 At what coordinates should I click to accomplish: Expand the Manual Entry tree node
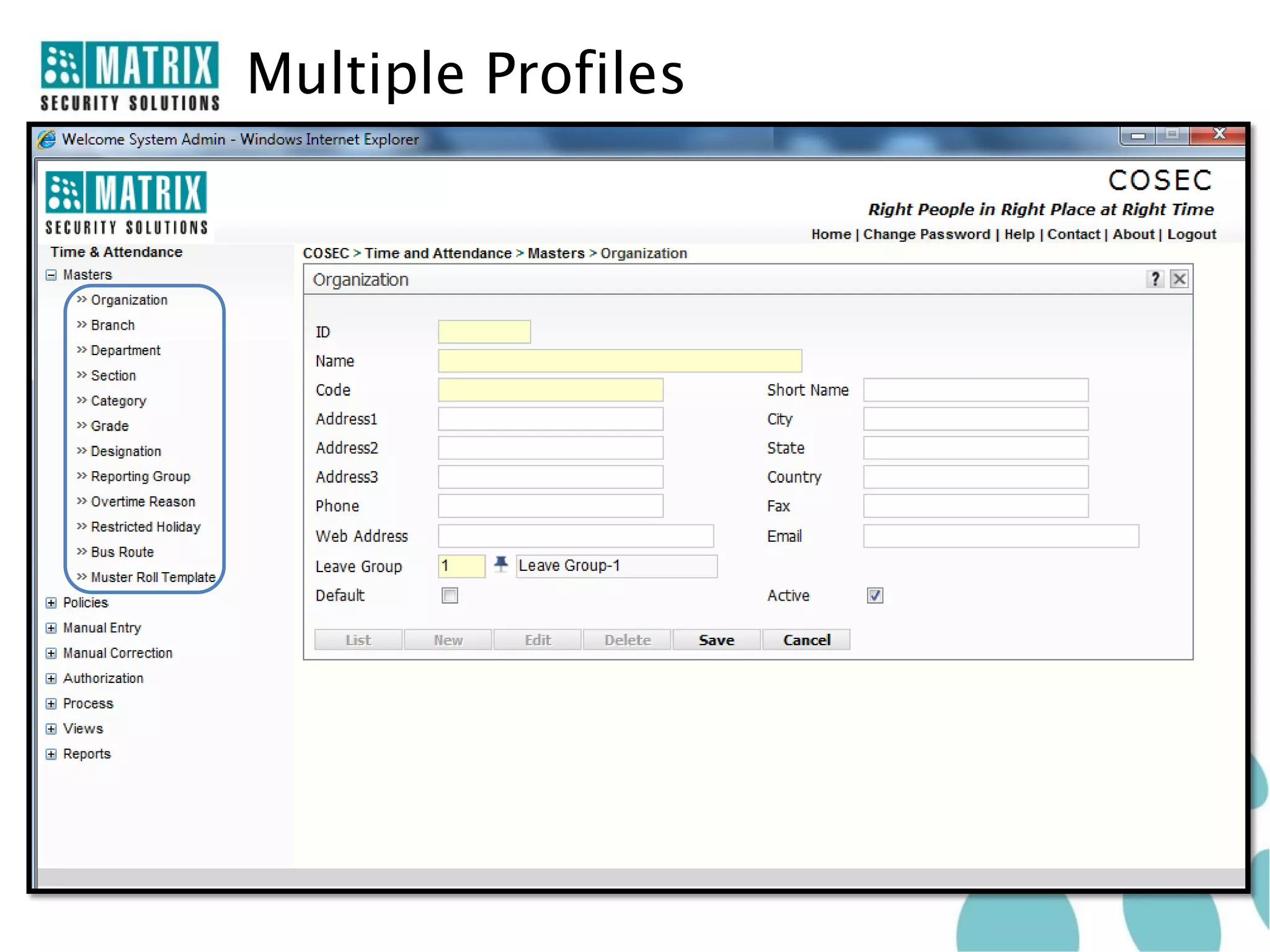pyautogui.click(x=51, y=628)
